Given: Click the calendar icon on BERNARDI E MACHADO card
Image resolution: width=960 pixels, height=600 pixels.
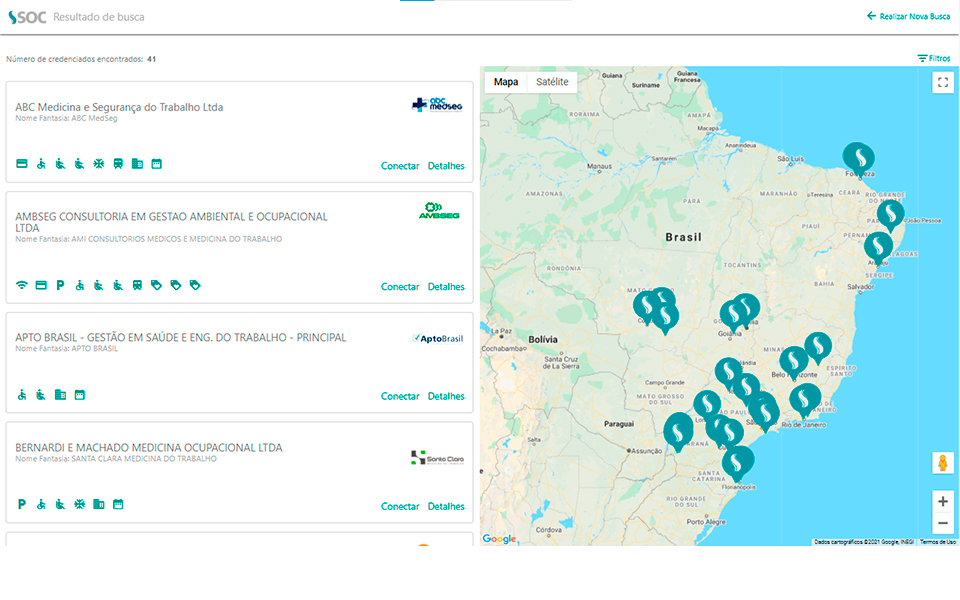Looking at the screenshot, I should tap(118, 504).
